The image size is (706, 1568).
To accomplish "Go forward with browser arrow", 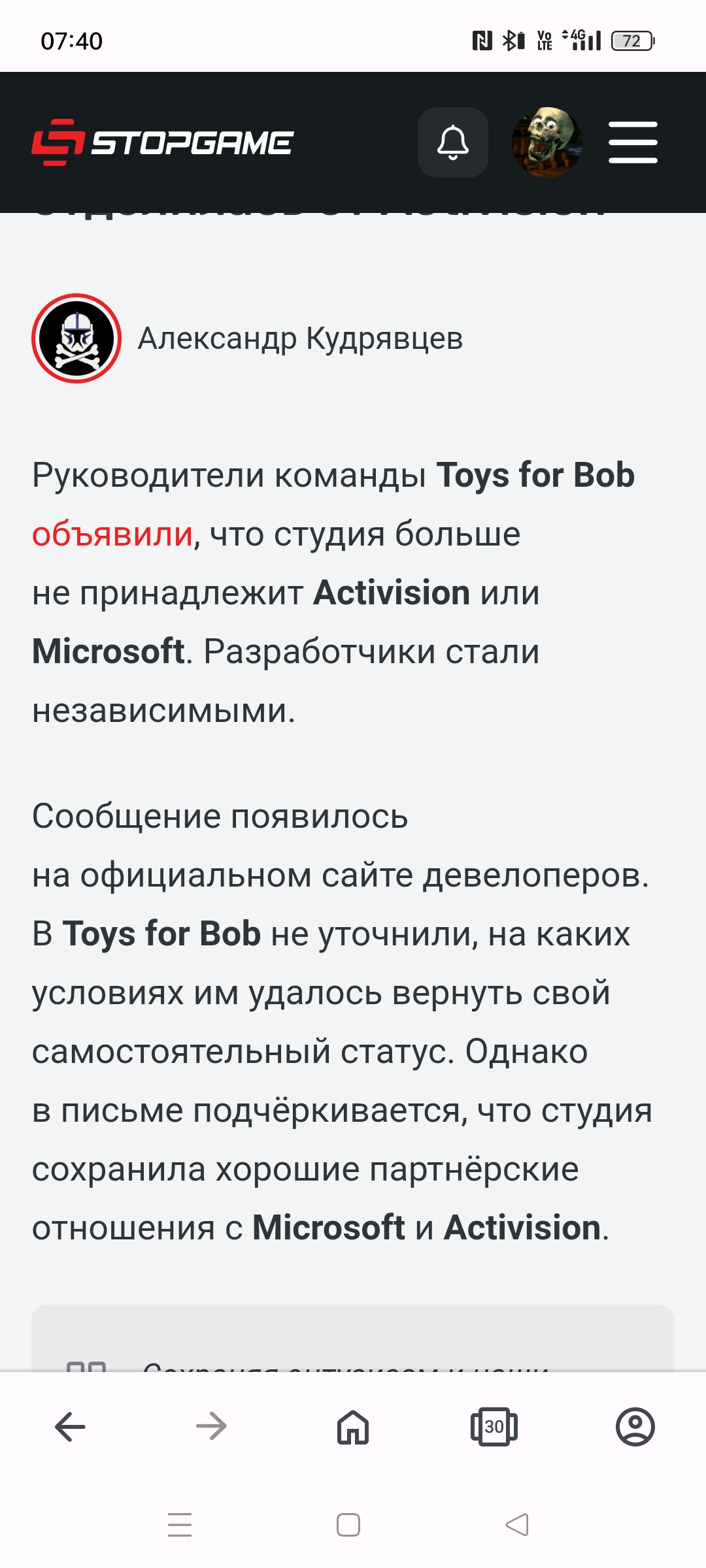I will pos(212,1426).
